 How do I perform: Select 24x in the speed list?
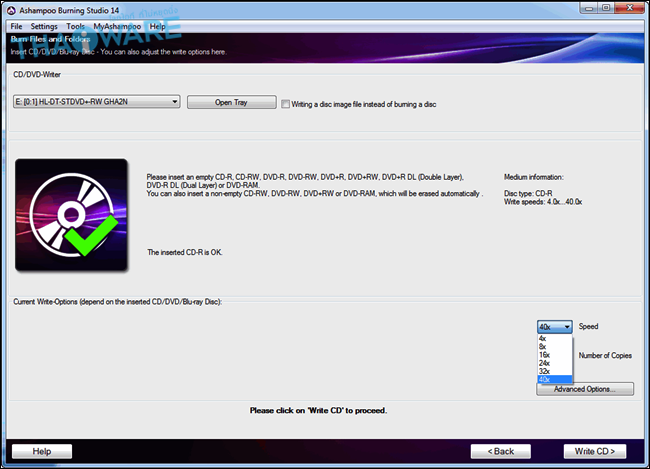555,363
